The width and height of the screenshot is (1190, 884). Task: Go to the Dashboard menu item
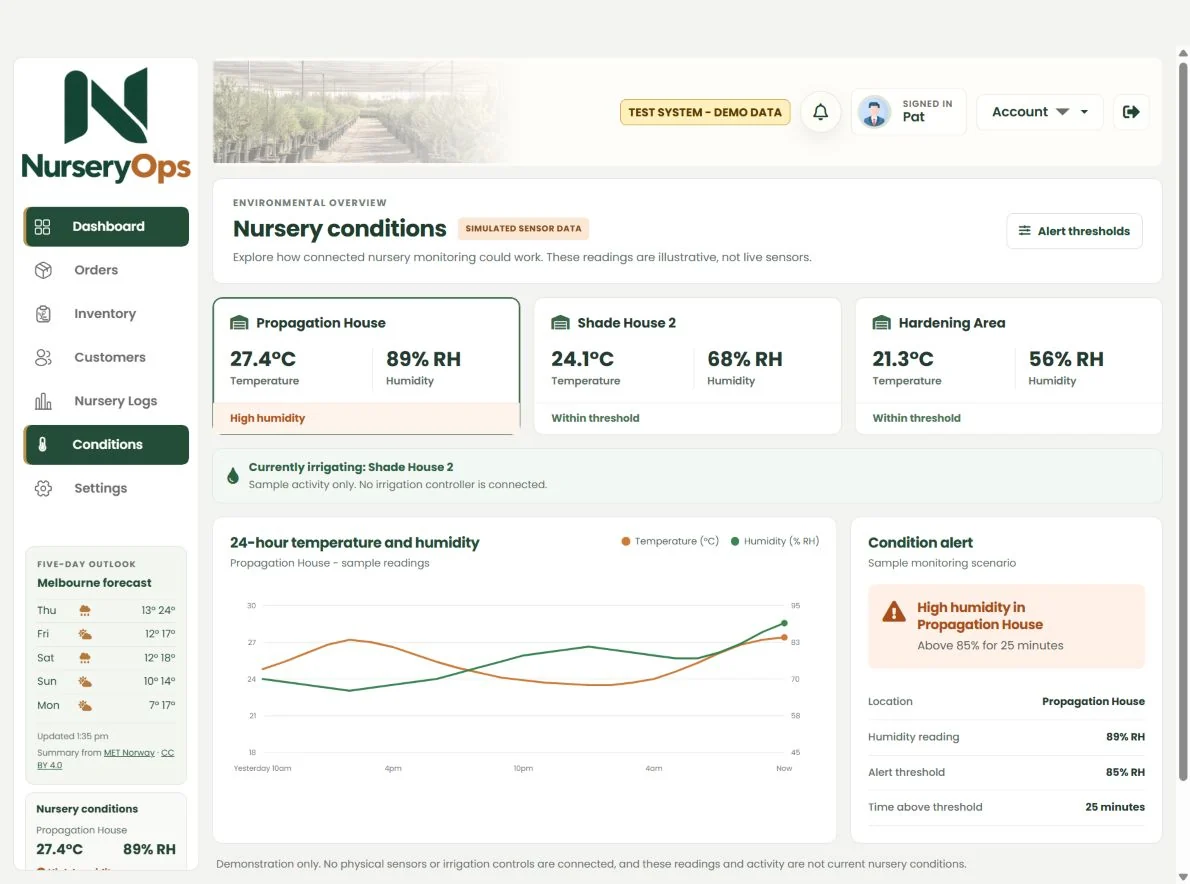106,227
